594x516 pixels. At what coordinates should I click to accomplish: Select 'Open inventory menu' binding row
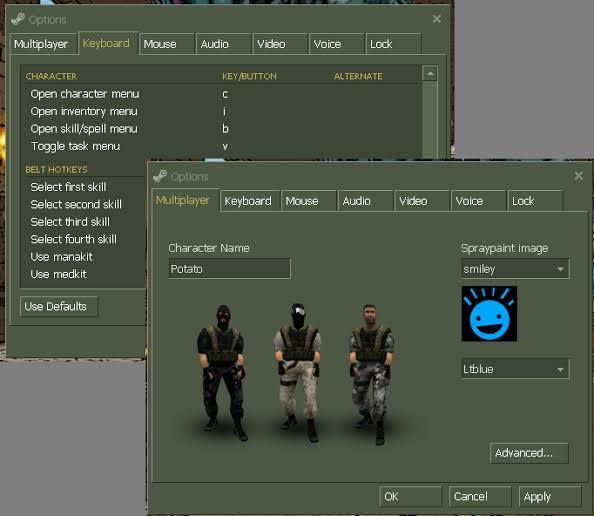coord(222,111)
